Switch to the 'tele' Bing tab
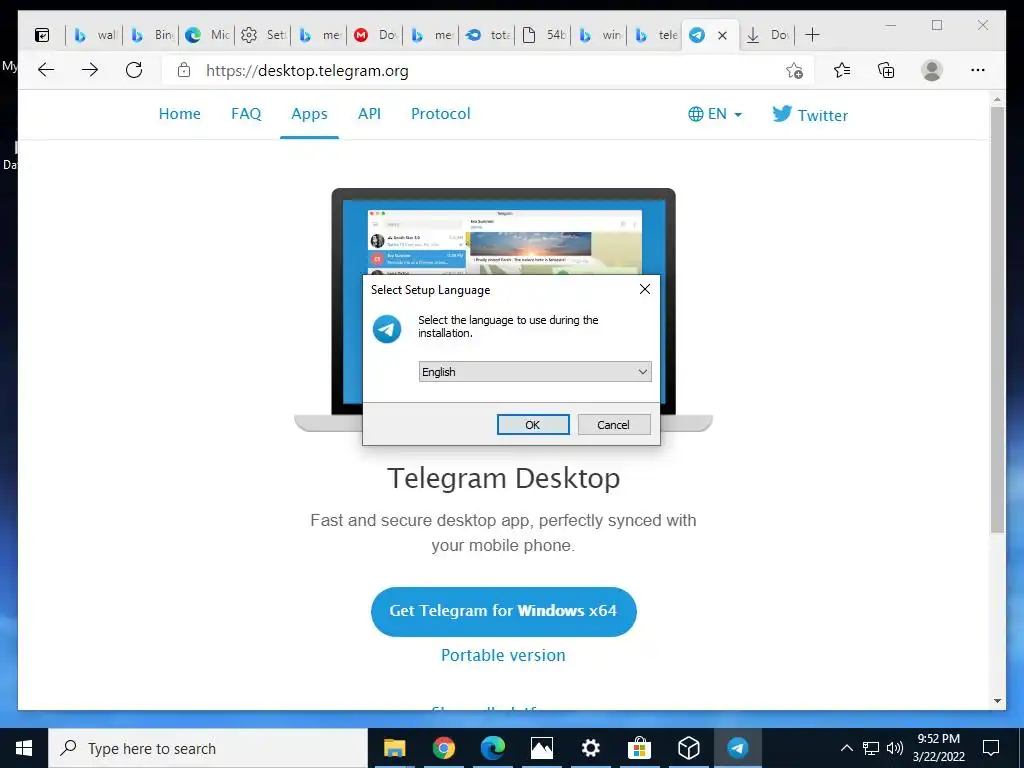 pyautogui.click(x=656, y=35)
